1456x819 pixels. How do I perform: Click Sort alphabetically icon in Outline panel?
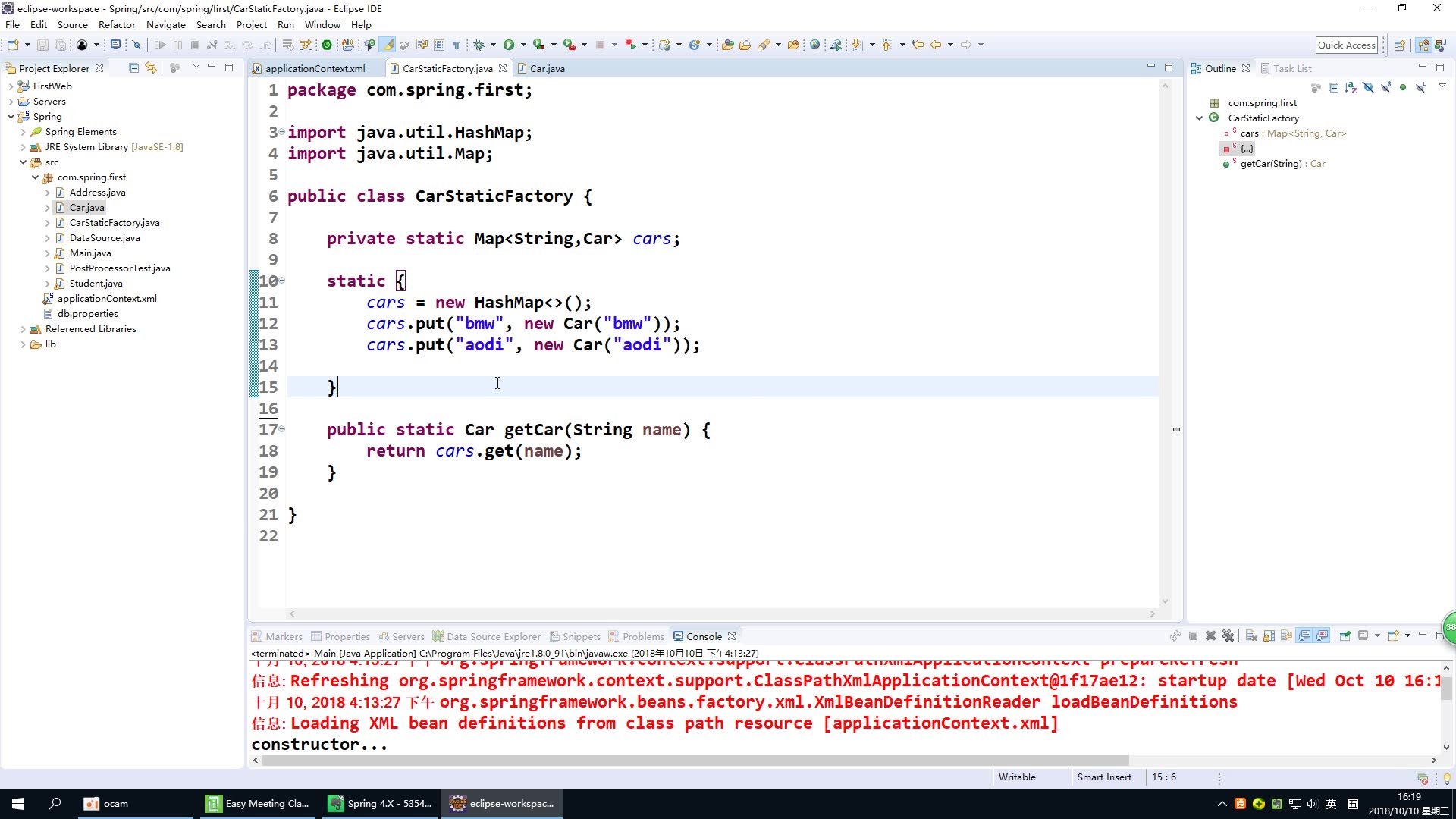[1351, 88]
